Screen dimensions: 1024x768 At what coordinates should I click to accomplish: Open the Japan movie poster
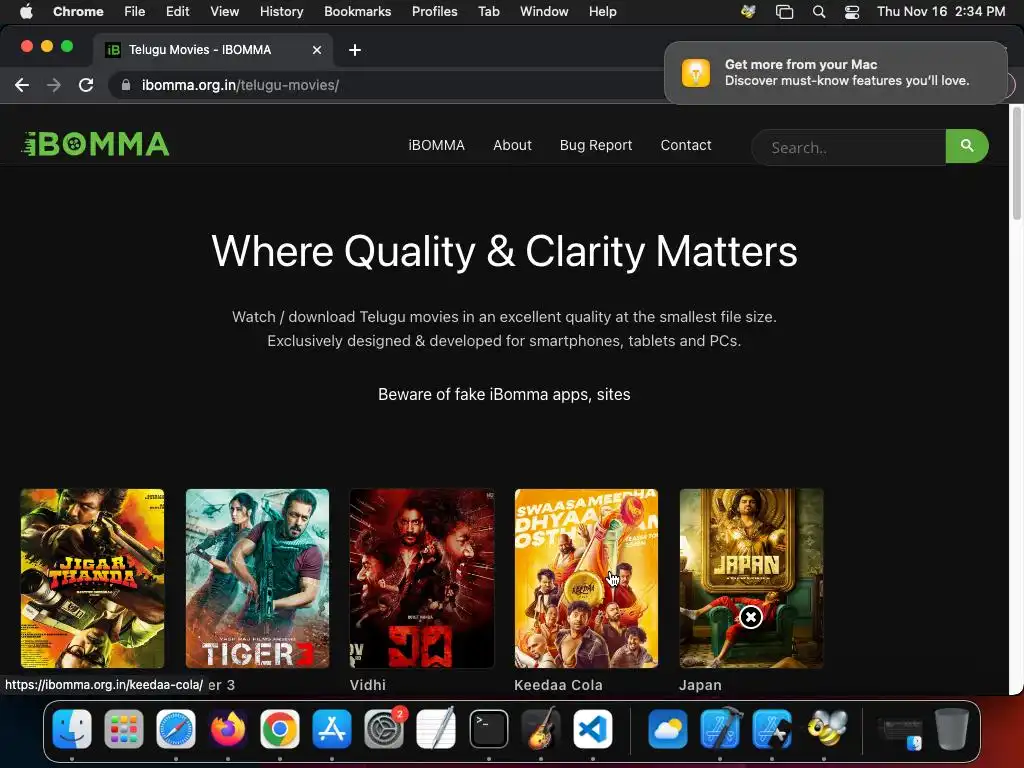(751, 578)
